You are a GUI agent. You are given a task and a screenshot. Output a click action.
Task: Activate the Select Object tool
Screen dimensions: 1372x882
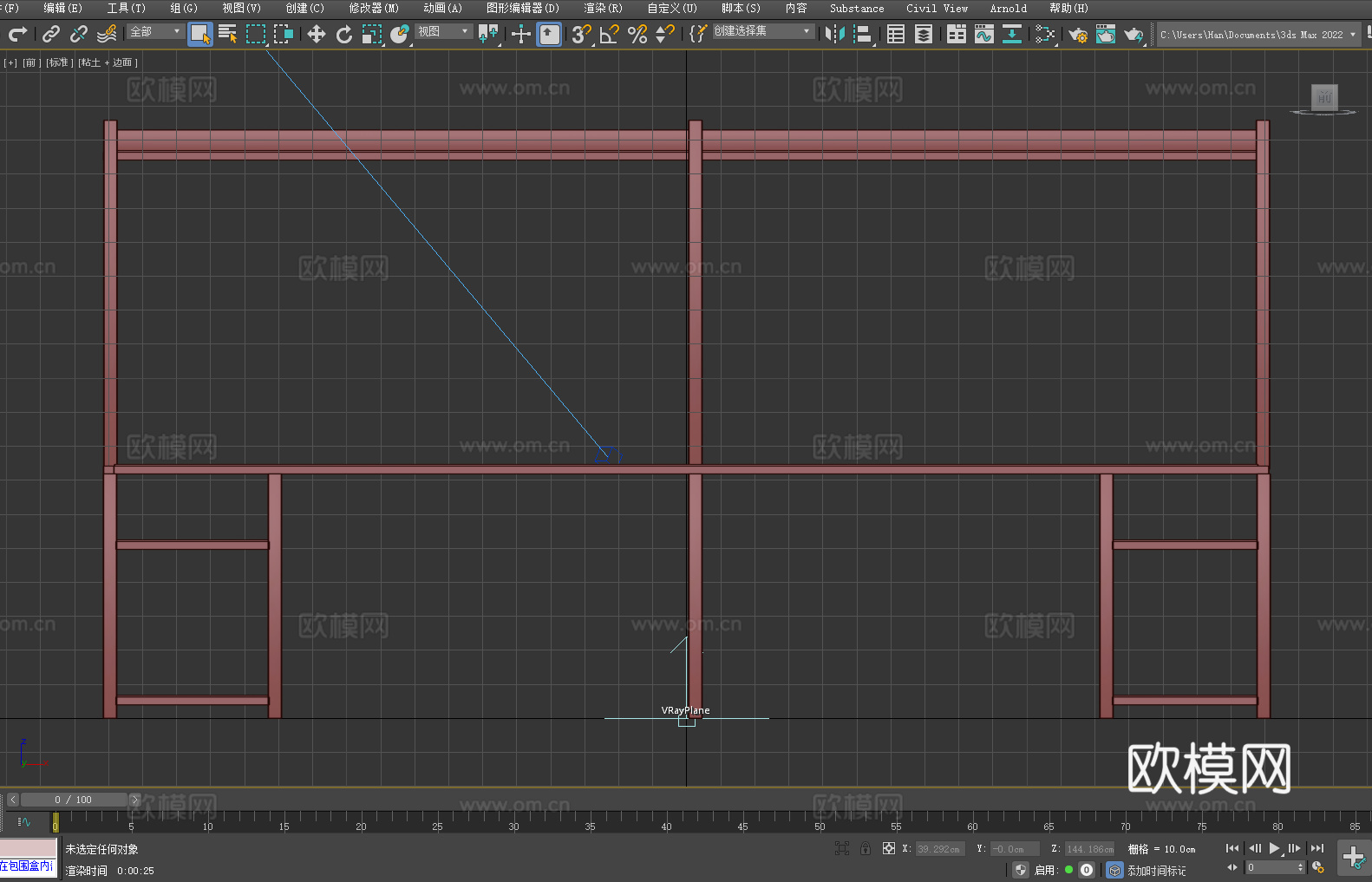[200, 34]
